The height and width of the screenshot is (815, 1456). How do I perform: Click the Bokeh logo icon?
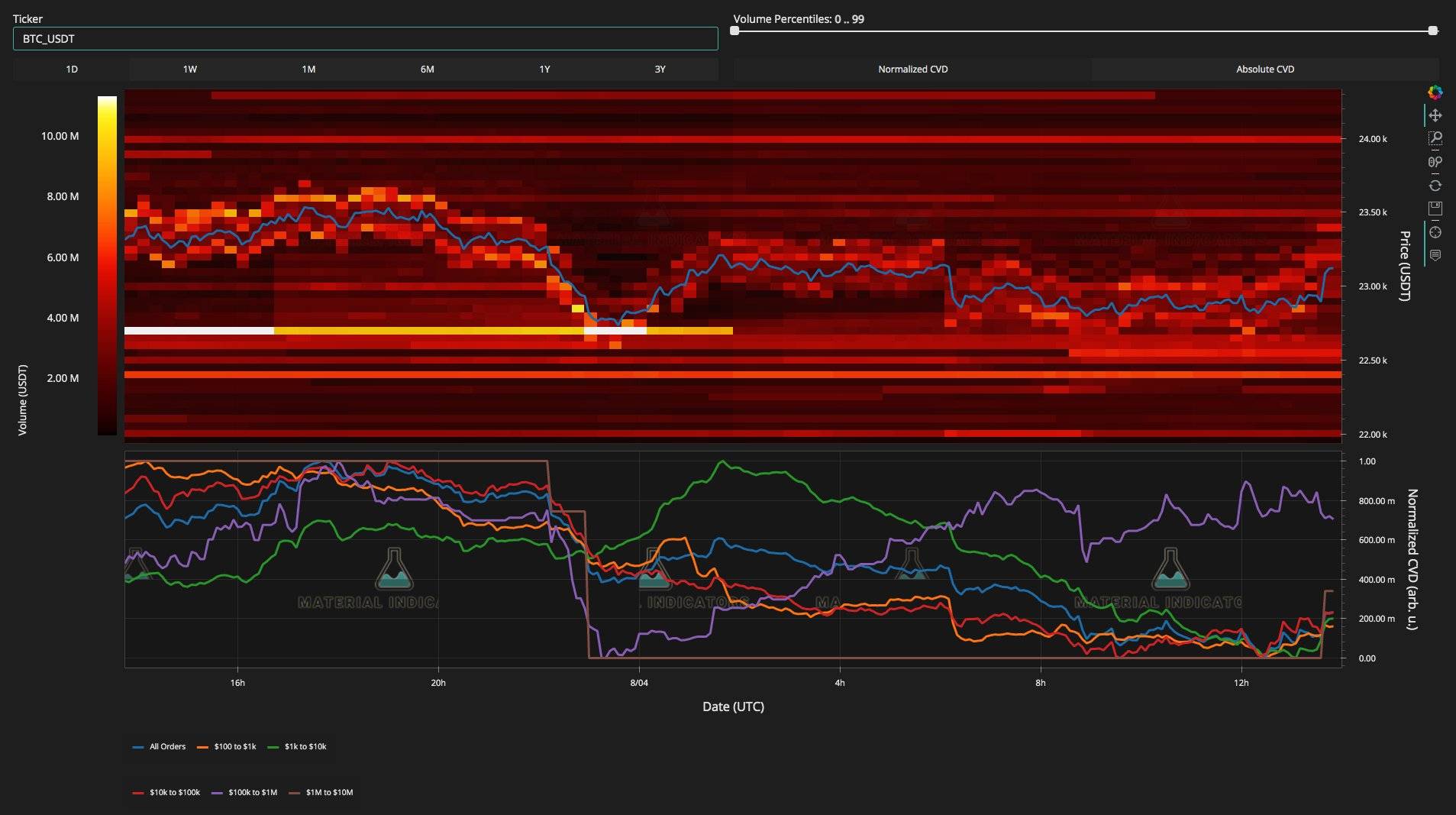(x=1436, y=92)
